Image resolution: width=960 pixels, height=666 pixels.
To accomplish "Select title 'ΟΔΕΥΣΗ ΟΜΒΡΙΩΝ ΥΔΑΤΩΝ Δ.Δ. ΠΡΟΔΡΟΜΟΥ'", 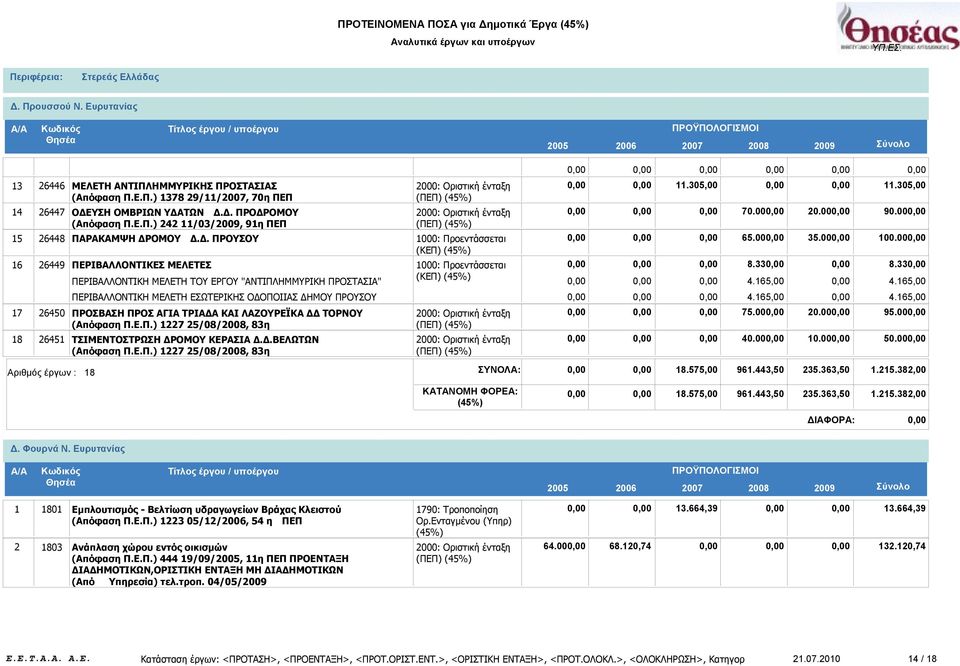I will (185, 212).
